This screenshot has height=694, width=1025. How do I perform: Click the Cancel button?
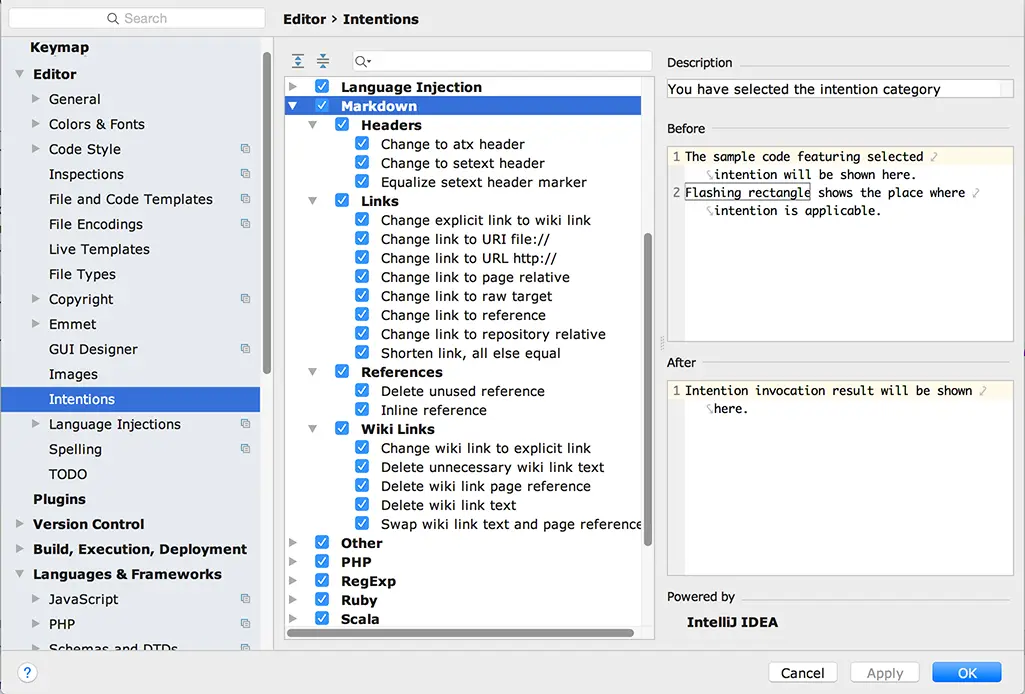pyautogui.click(x=803, y=672)
